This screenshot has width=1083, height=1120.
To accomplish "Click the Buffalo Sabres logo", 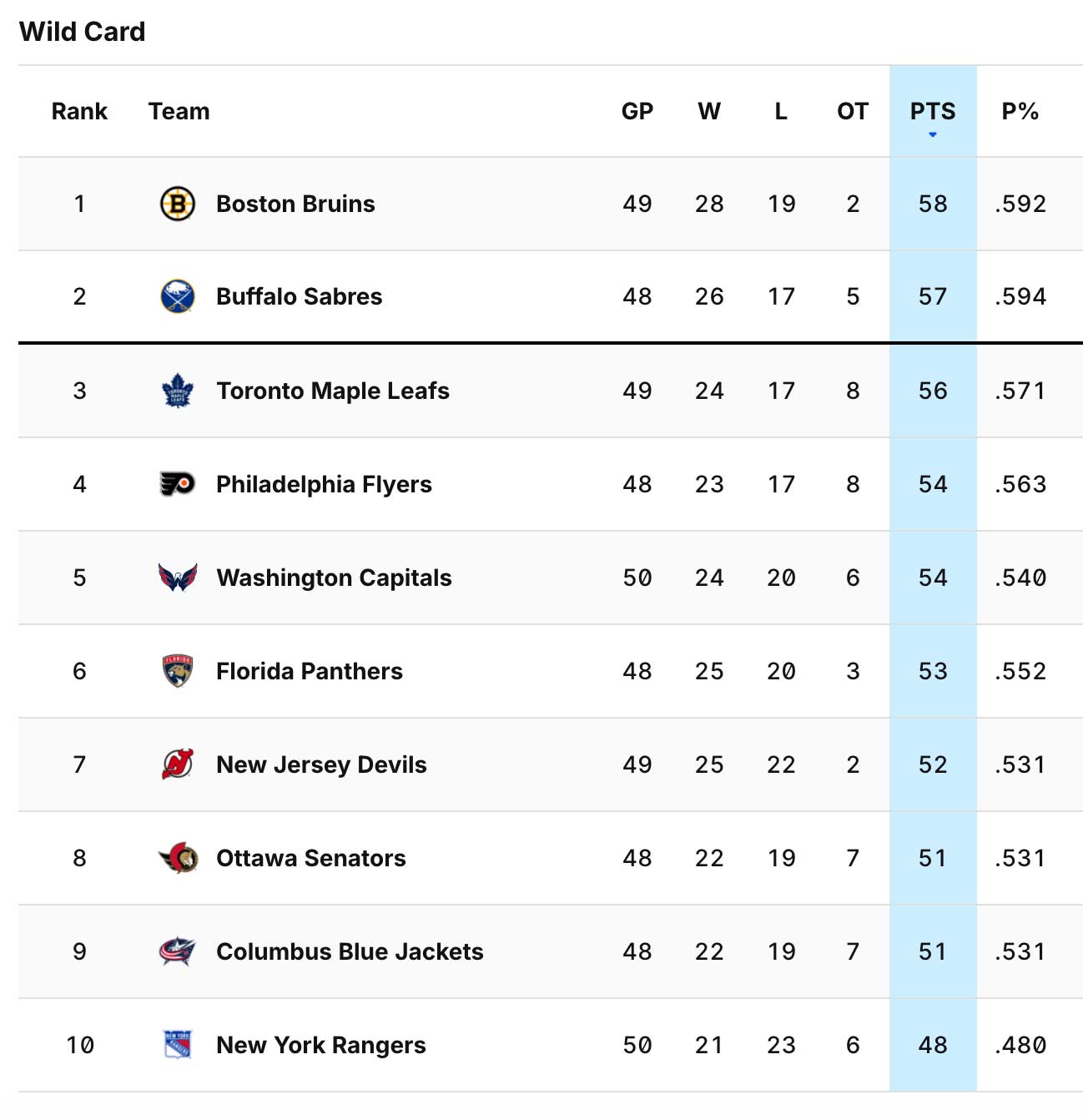I will 176,296.
